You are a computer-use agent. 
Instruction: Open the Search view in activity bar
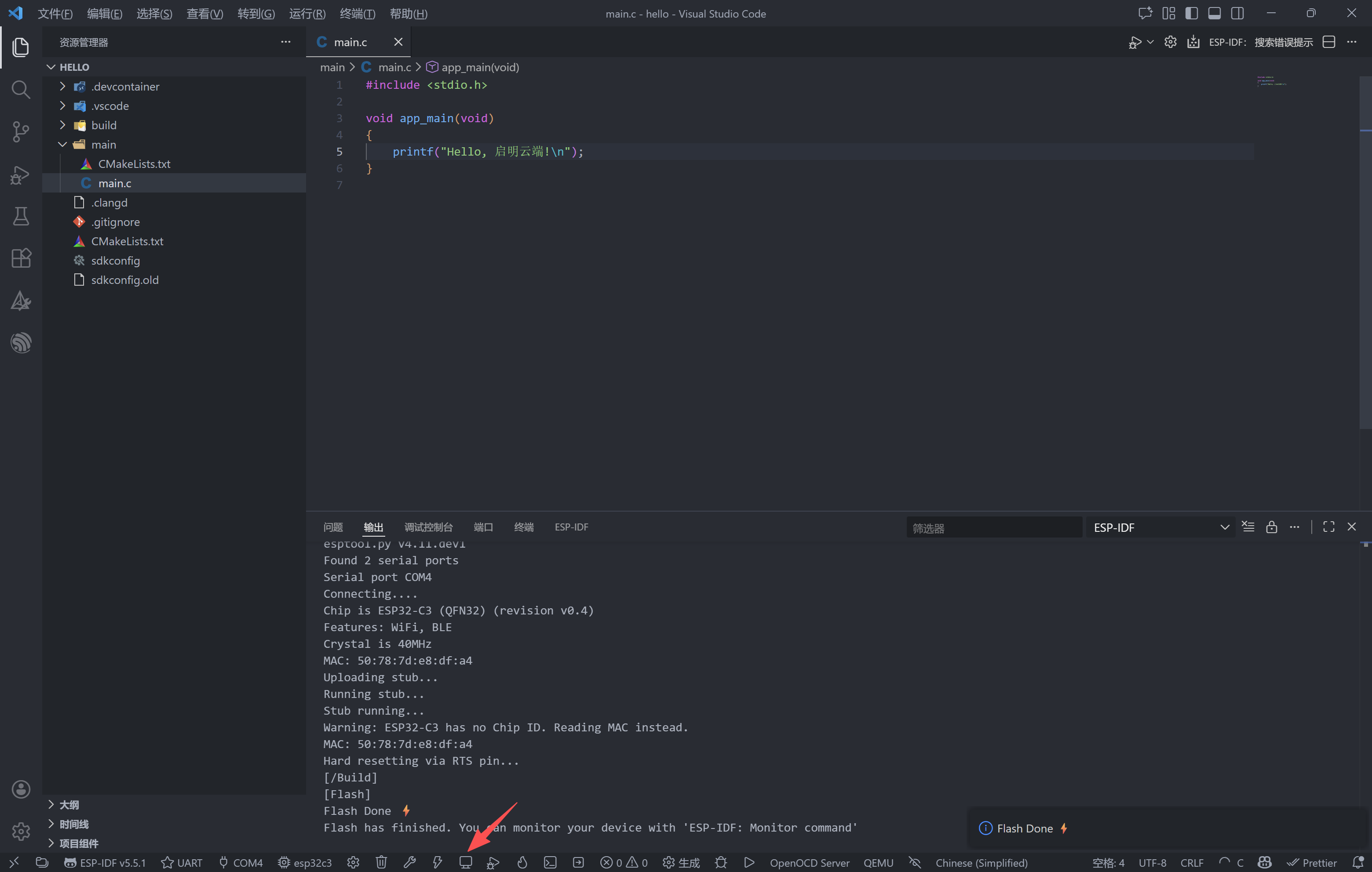21,89
